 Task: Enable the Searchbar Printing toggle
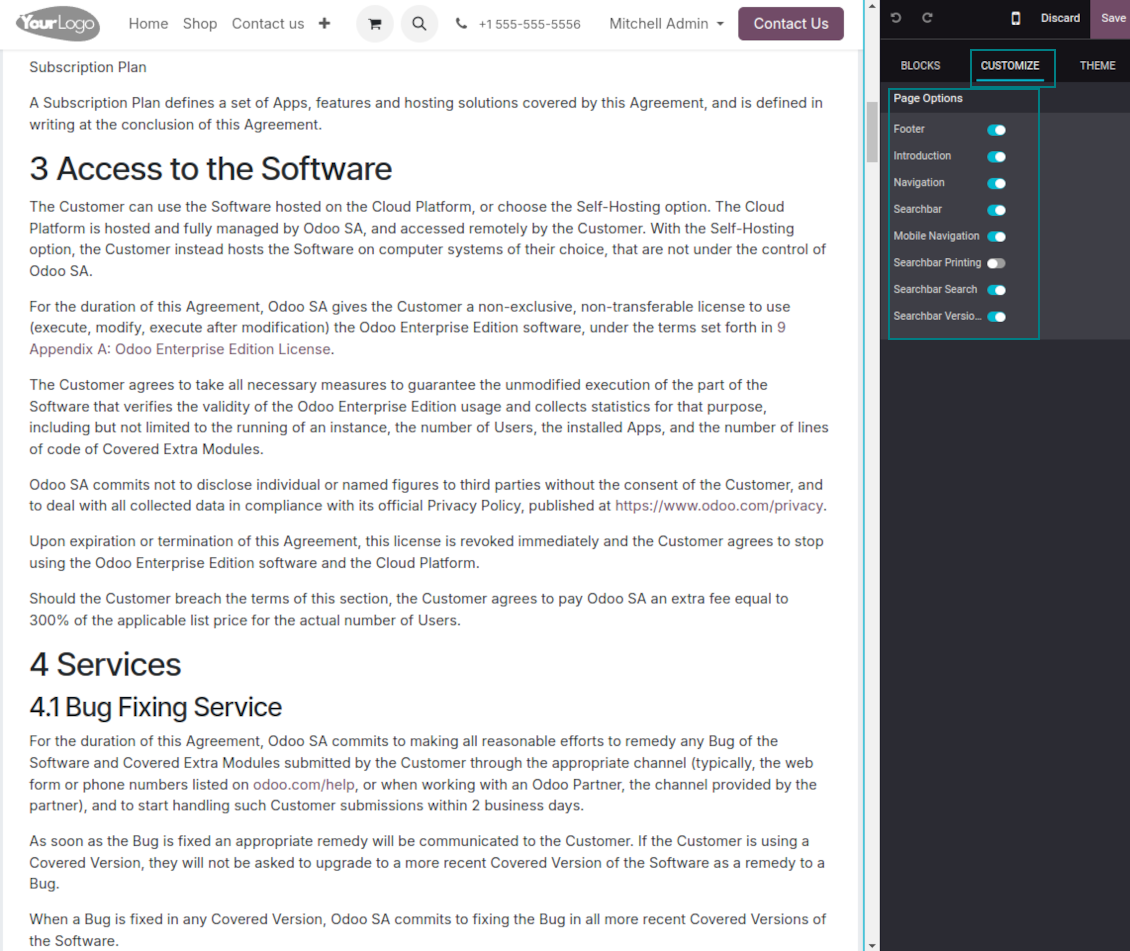(x=996, y=263)
